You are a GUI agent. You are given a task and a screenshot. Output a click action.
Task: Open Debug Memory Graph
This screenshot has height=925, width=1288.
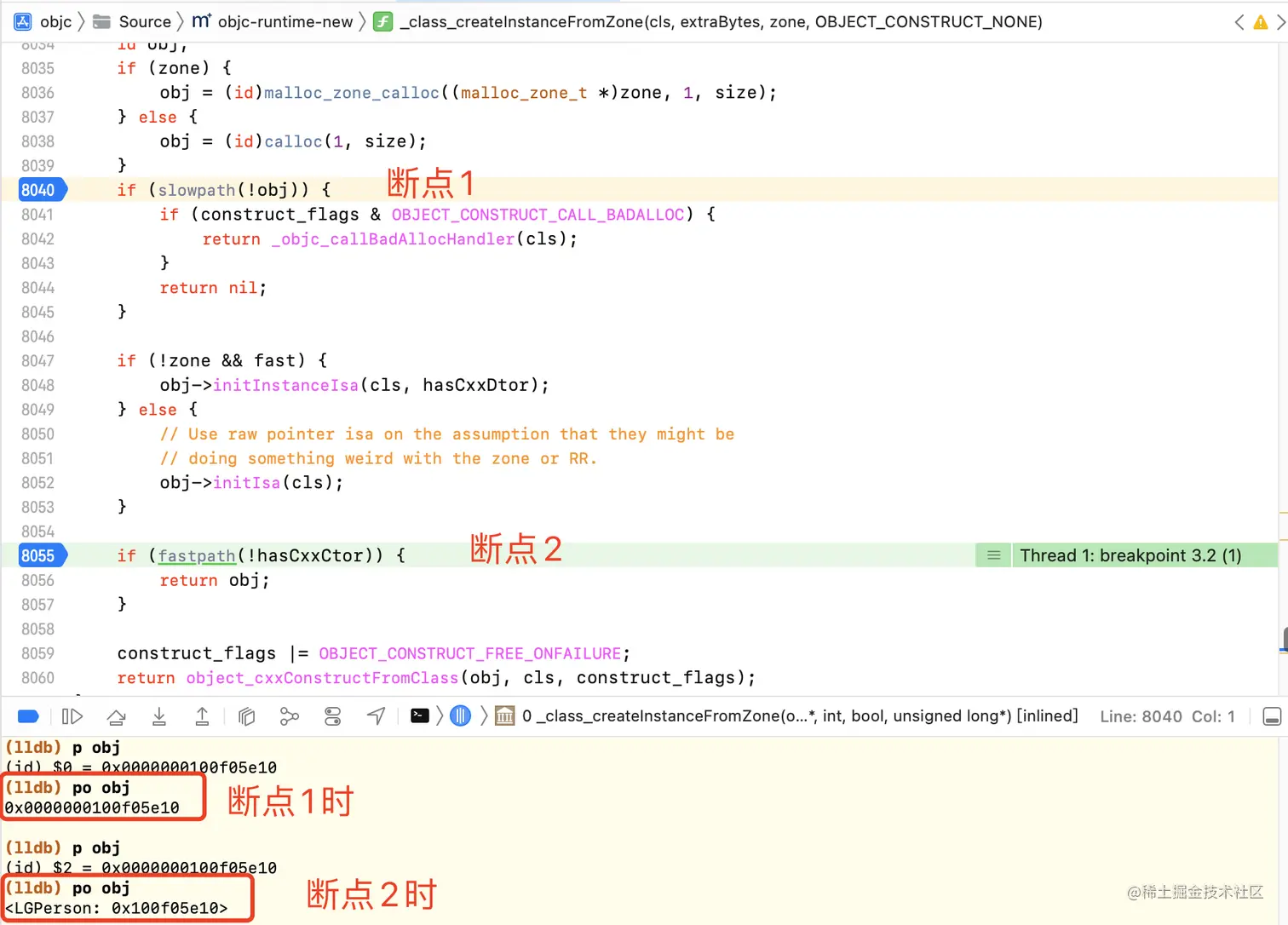290,716
